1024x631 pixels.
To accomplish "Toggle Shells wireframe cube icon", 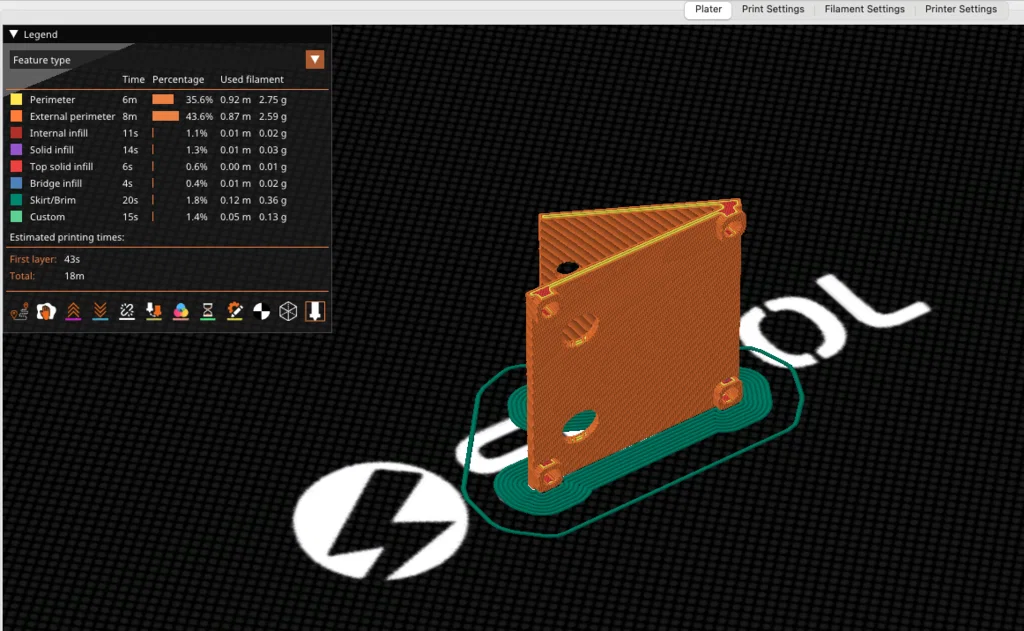I will coord(288,312).
